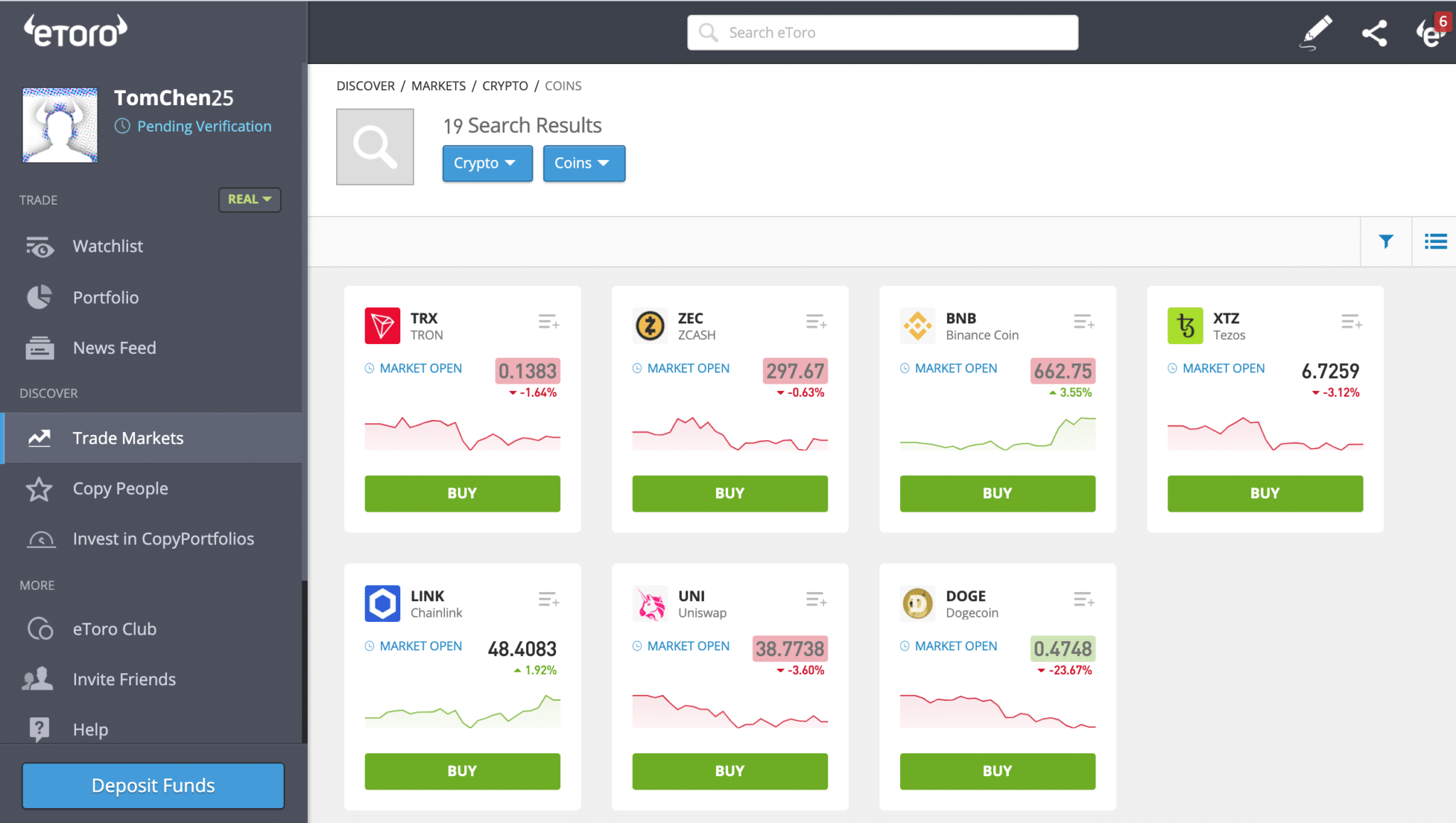Click MARKETS breadcrumb link
Viewport: 1456px width, 823px height.
[439, 86]
